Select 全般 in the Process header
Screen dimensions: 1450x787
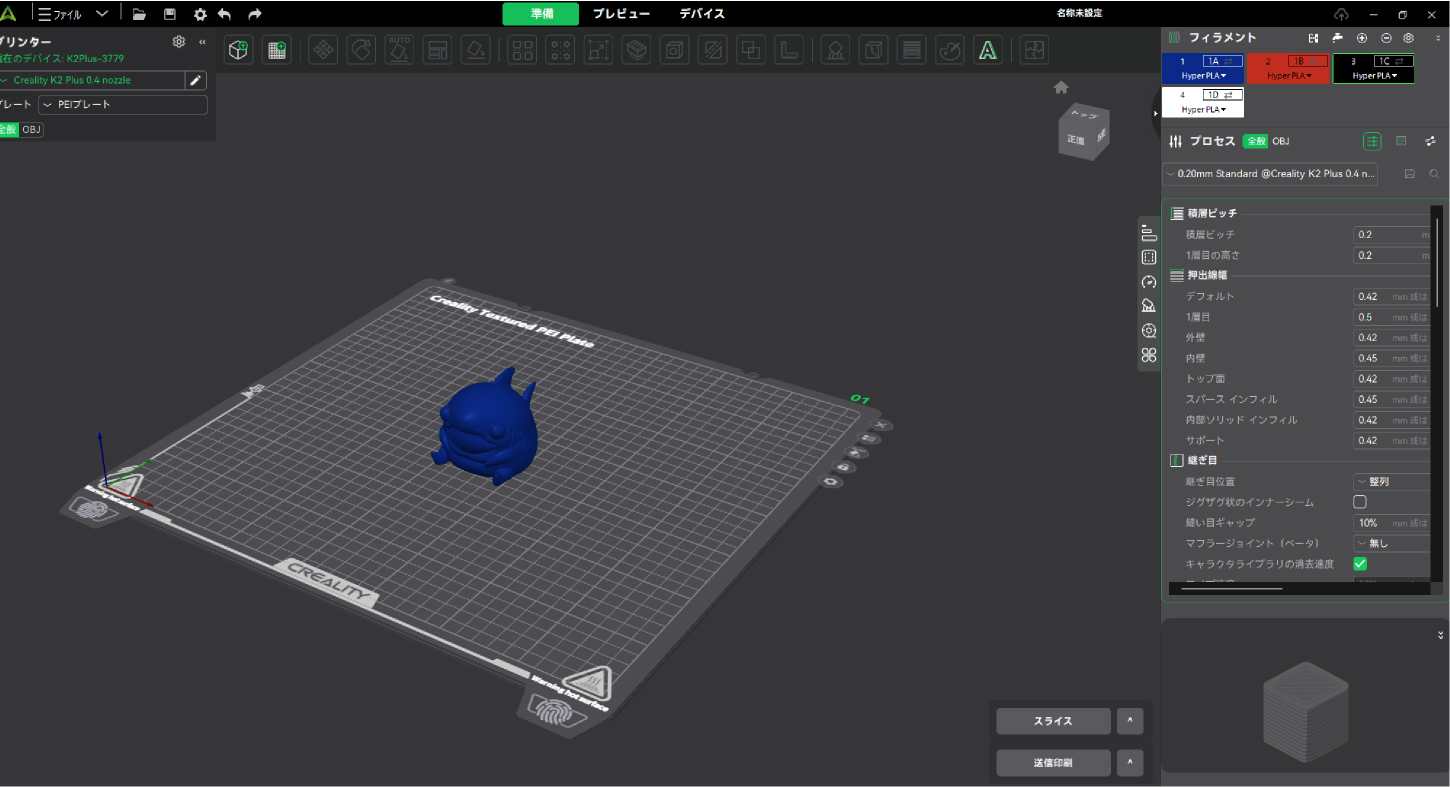point(1256,142)
